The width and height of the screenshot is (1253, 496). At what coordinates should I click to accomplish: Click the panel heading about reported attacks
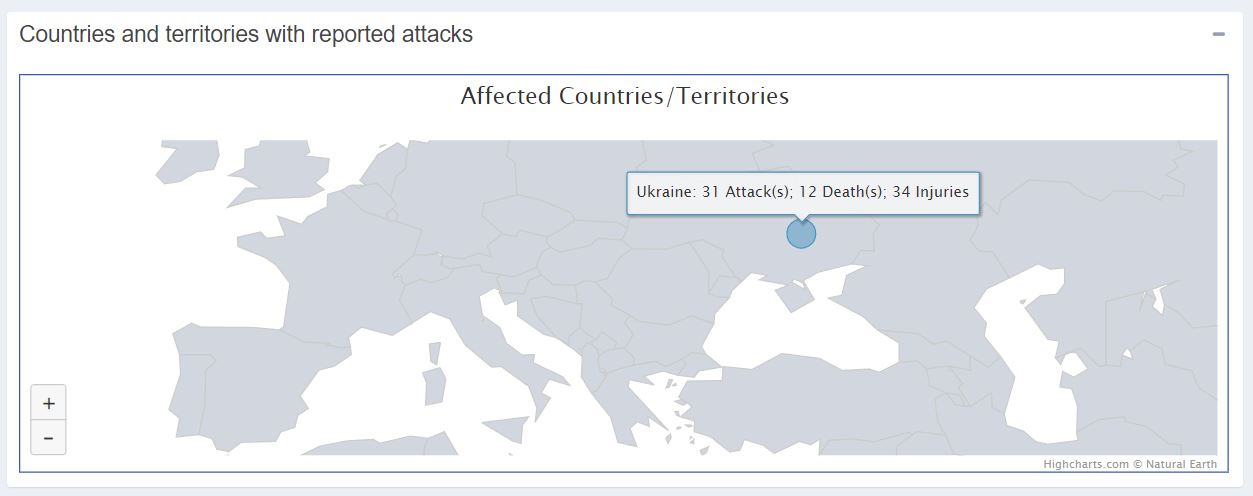[246, 34]
